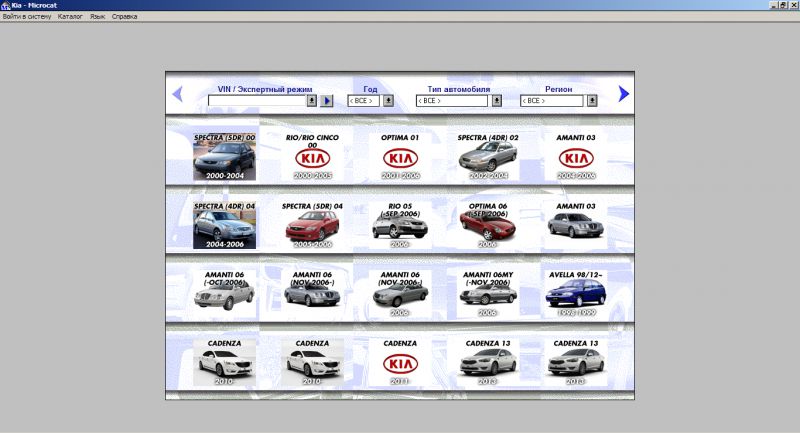
Task: Select Amanti 06 (-OCT 2006) model
Action: (224, 294)
